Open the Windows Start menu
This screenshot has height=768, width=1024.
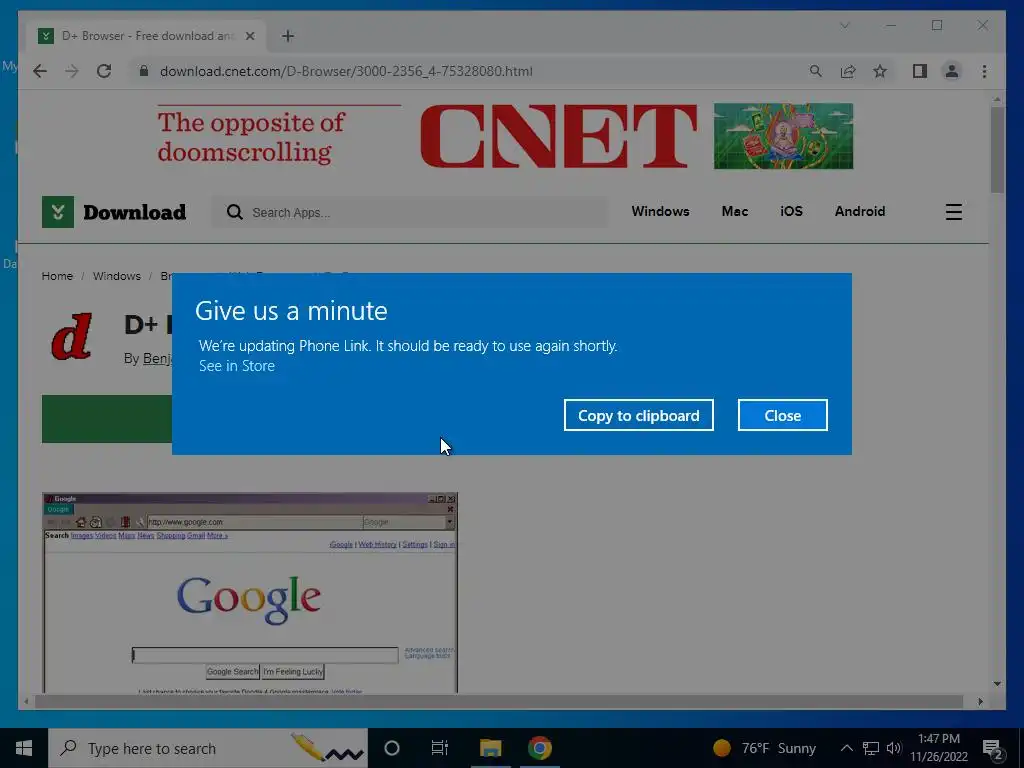[24, 748]
